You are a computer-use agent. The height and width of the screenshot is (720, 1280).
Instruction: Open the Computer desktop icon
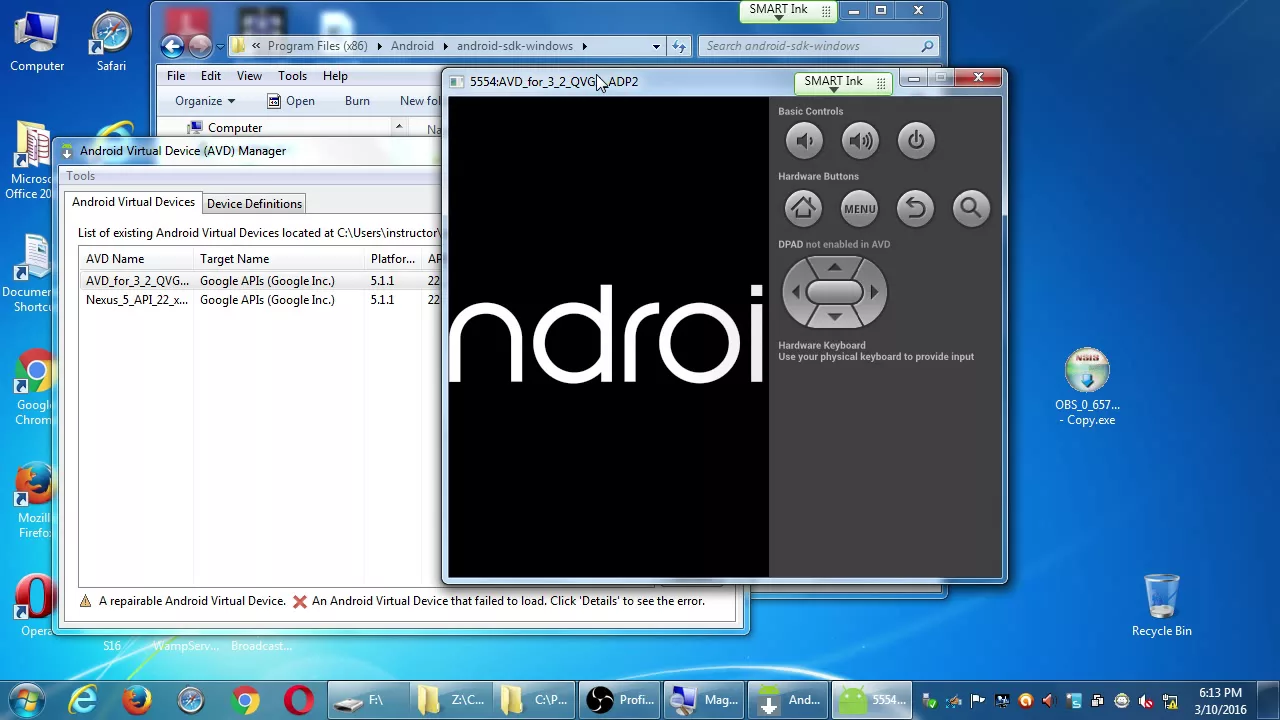point(37,42)
